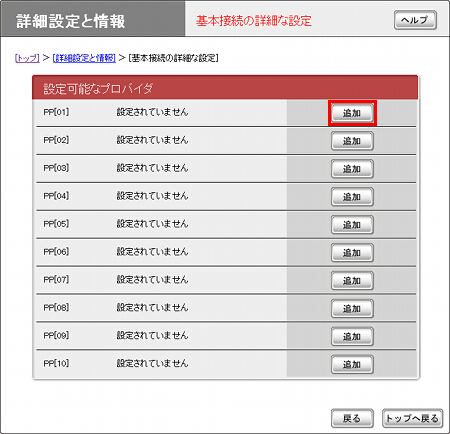The height and width of the screenshot is (434, 450).
Task: Select the PP[08] row label
Action: (x=56, y=307)
